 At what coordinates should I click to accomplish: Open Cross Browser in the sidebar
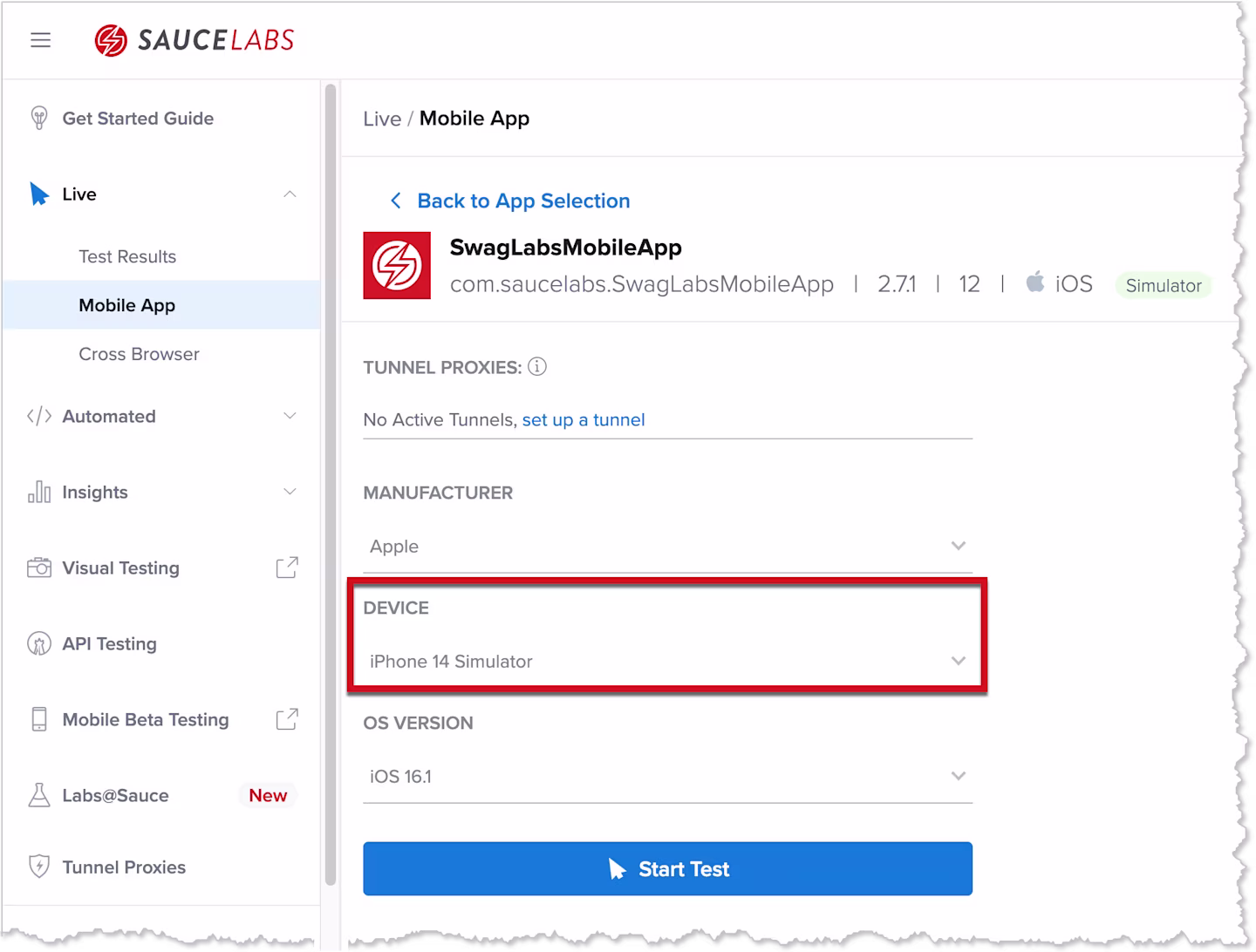click(139, 354)
